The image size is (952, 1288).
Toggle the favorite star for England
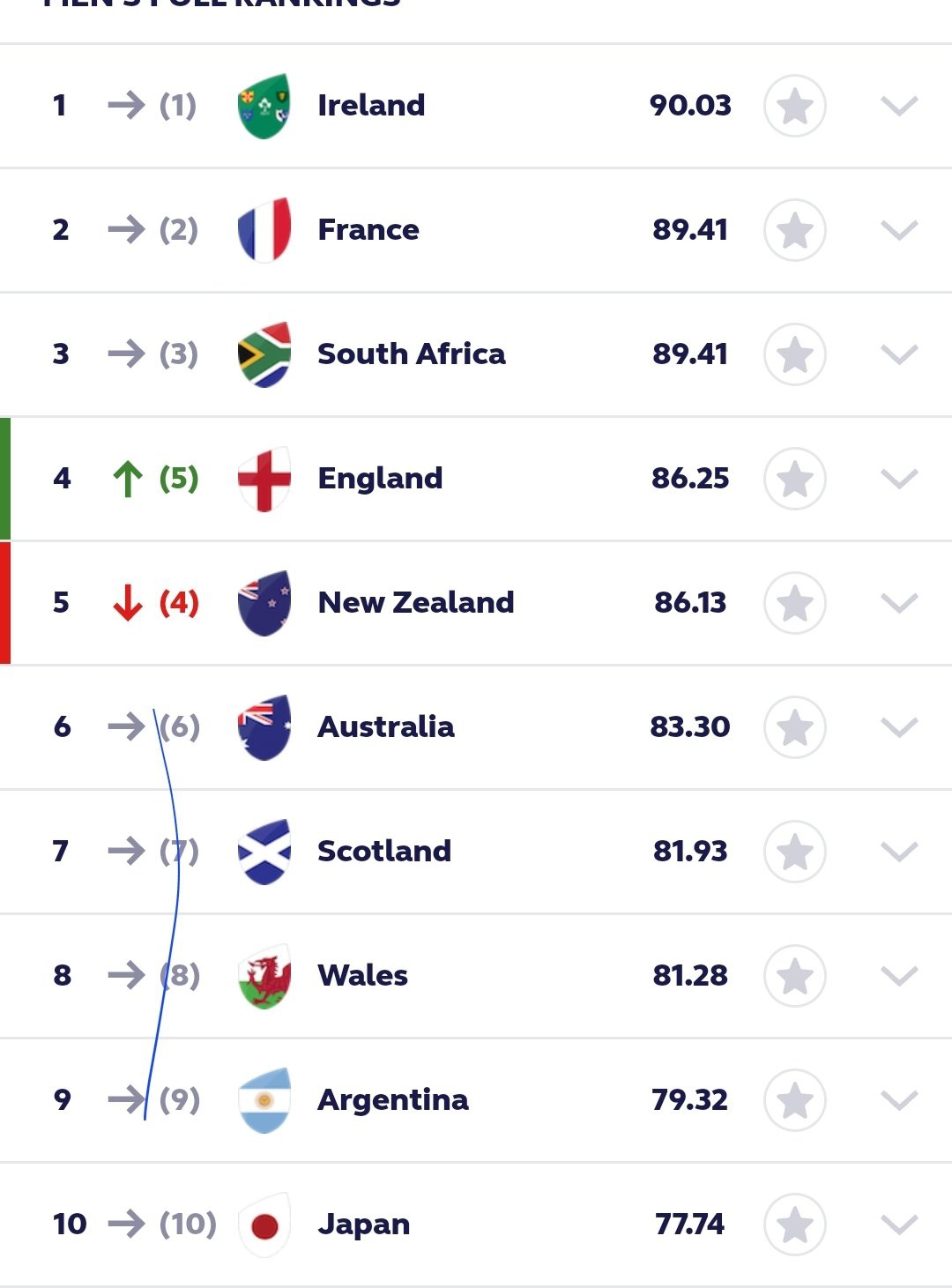795,479
